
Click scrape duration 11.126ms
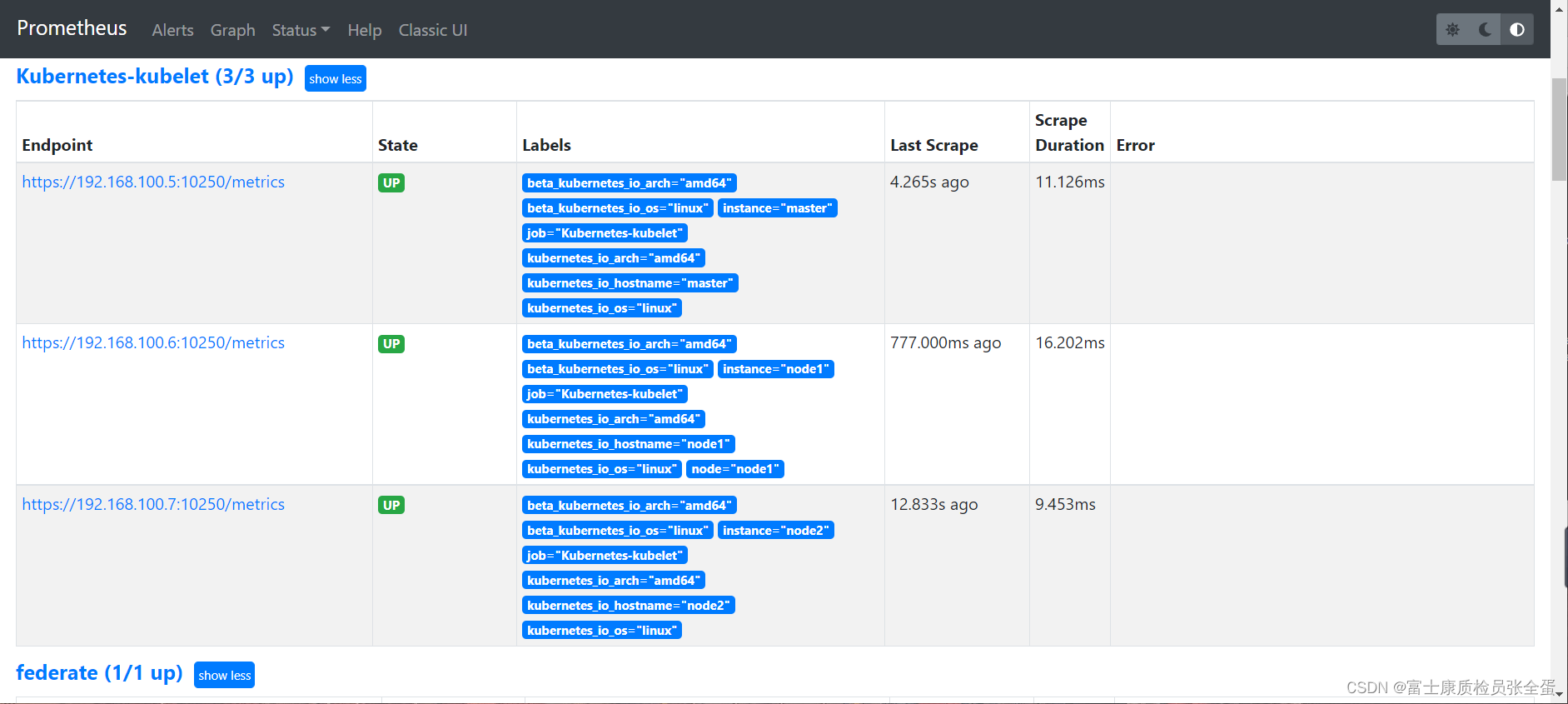point(1070,182)
